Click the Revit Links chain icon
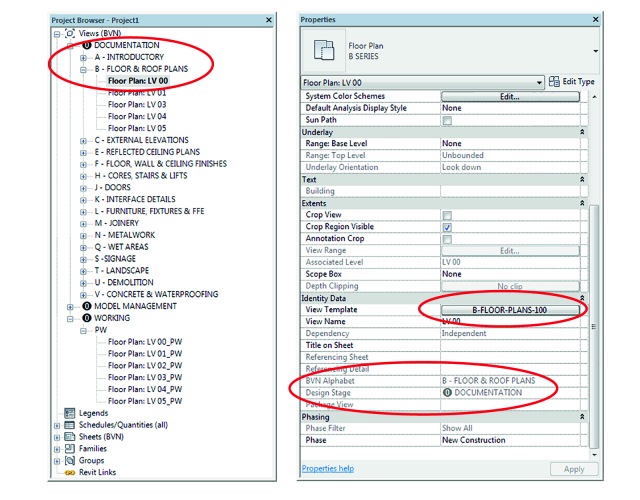 (x=70, y=473)
